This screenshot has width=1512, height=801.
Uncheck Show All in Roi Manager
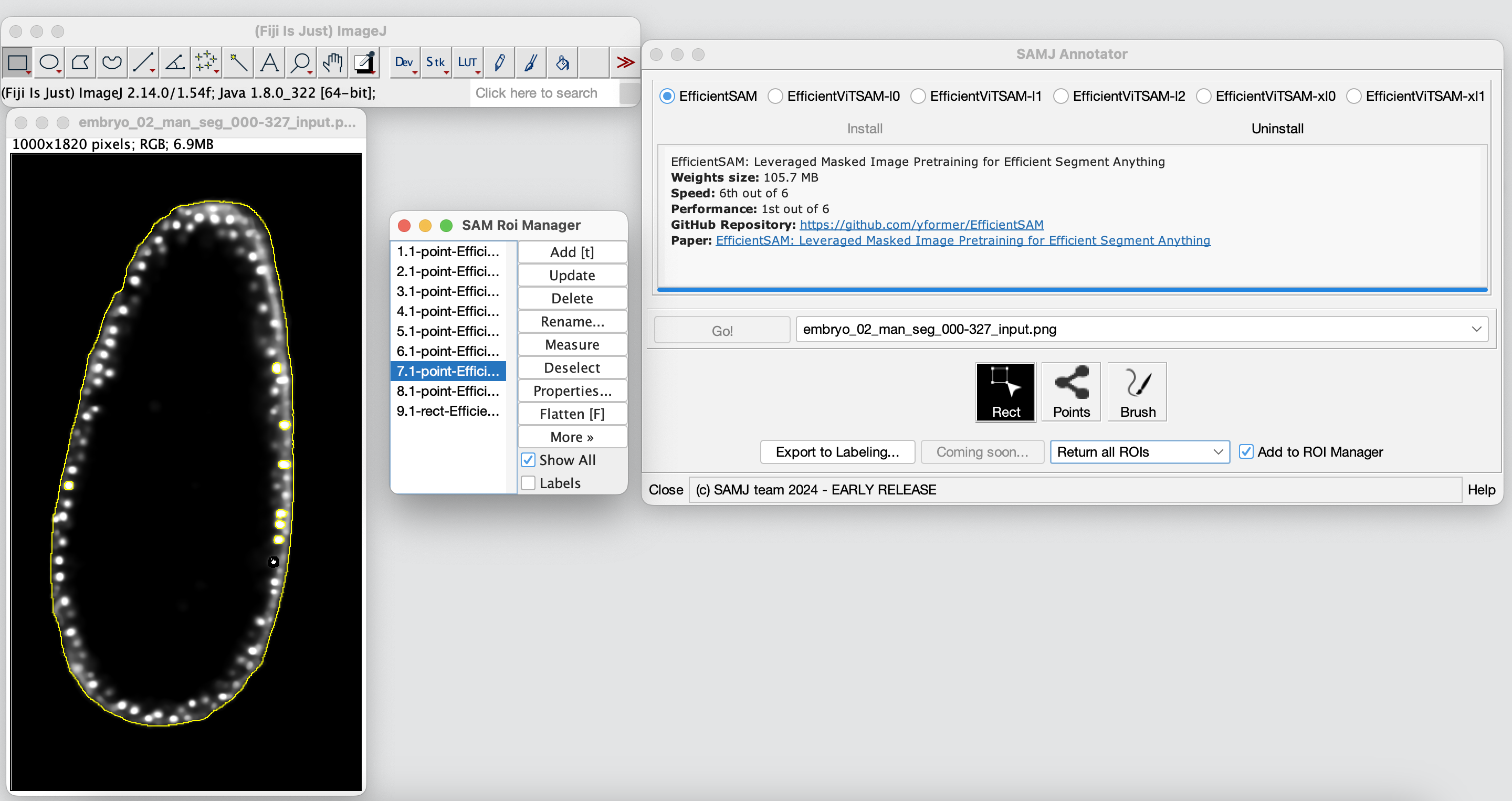(x=528, y=460)
